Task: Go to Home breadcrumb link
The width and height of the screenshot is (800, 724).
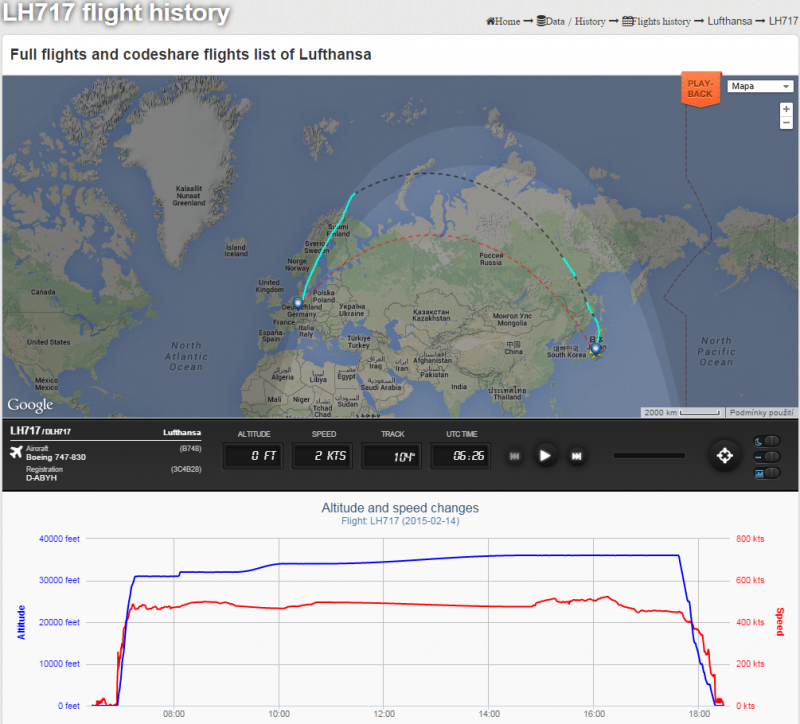Action: 503,21
